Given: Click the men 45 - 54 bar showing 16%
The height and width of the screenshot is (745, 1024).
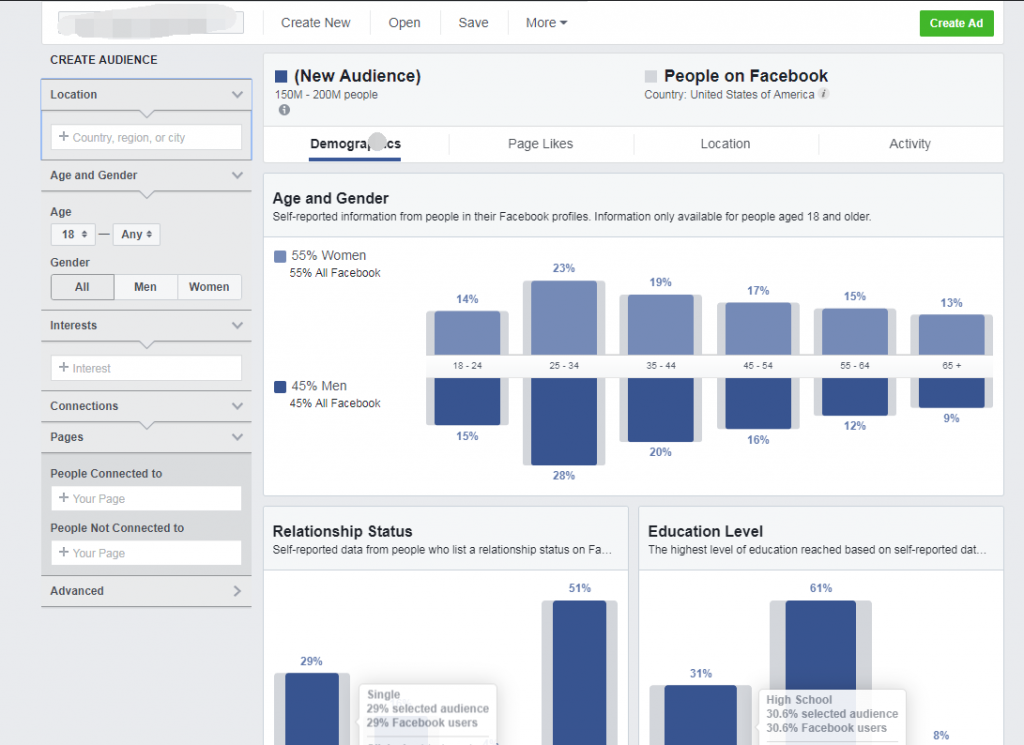Looking at the screenshot, I should (758, 403).
